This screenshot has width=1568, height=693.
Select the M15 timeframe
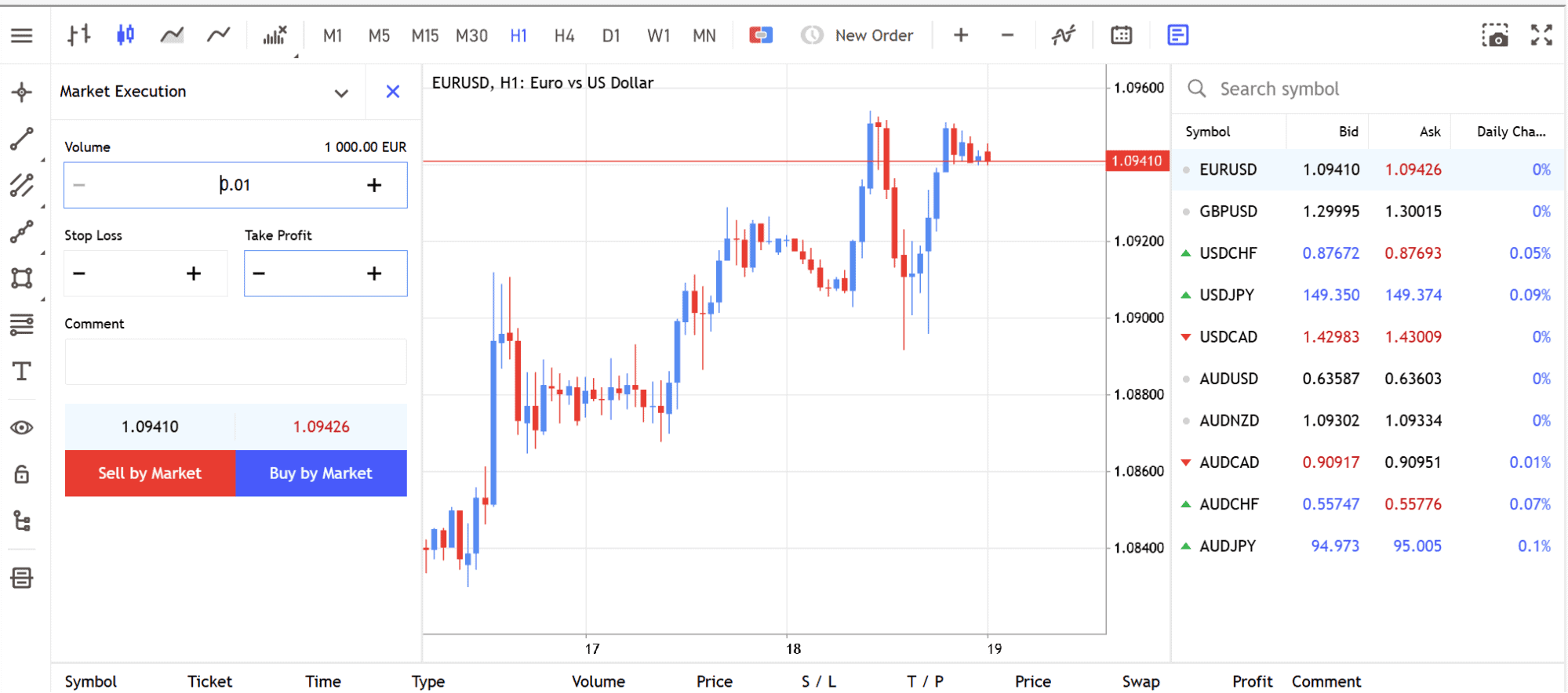(424, 36)
